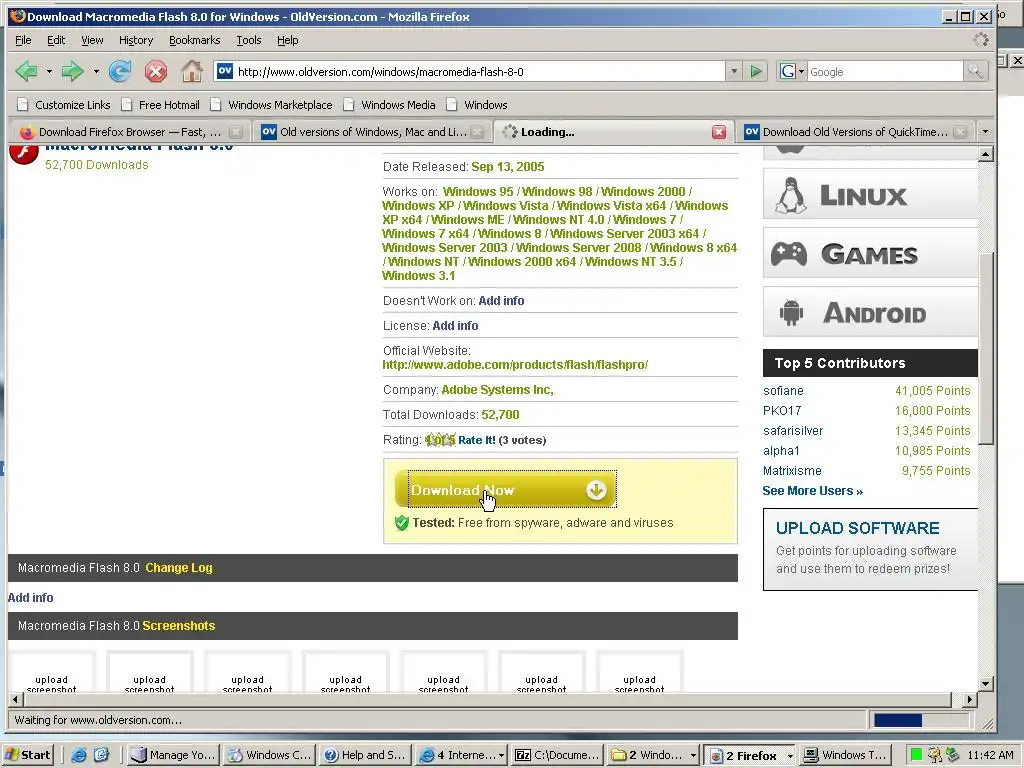Image resolution: width=1024 pixels, height=768 pixels.
Task: Open the Forward history dropdown arrow
Action: pos(96,71)
